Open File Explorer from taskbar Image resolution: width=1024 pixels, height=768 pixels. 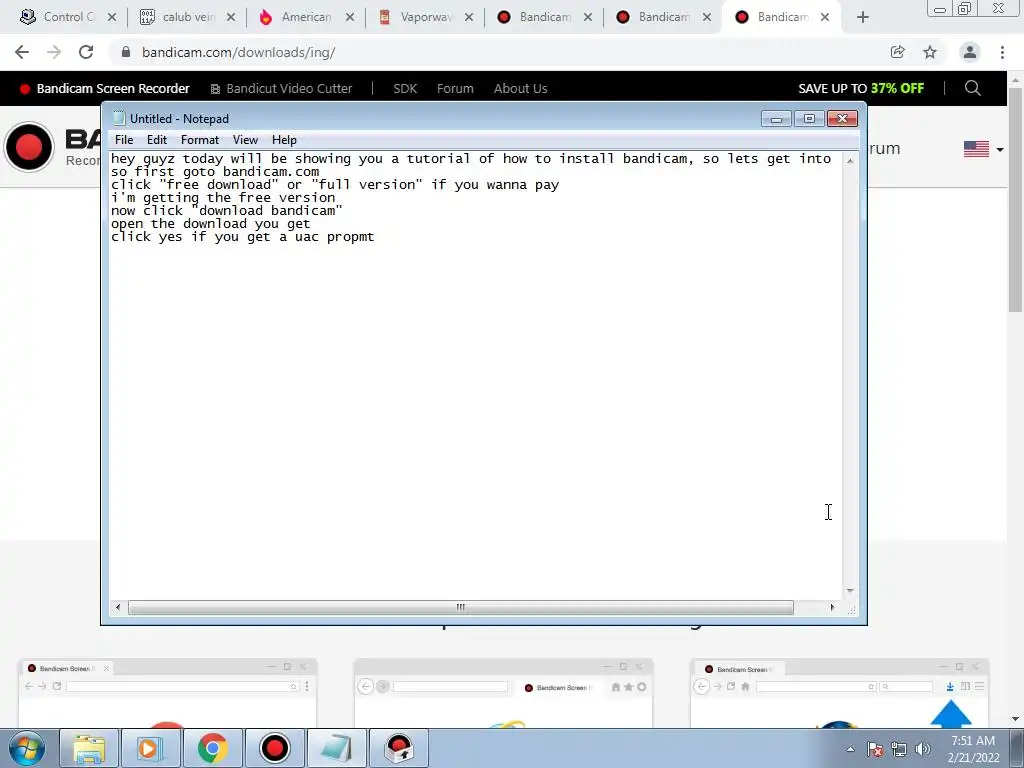tap(89, 748)
